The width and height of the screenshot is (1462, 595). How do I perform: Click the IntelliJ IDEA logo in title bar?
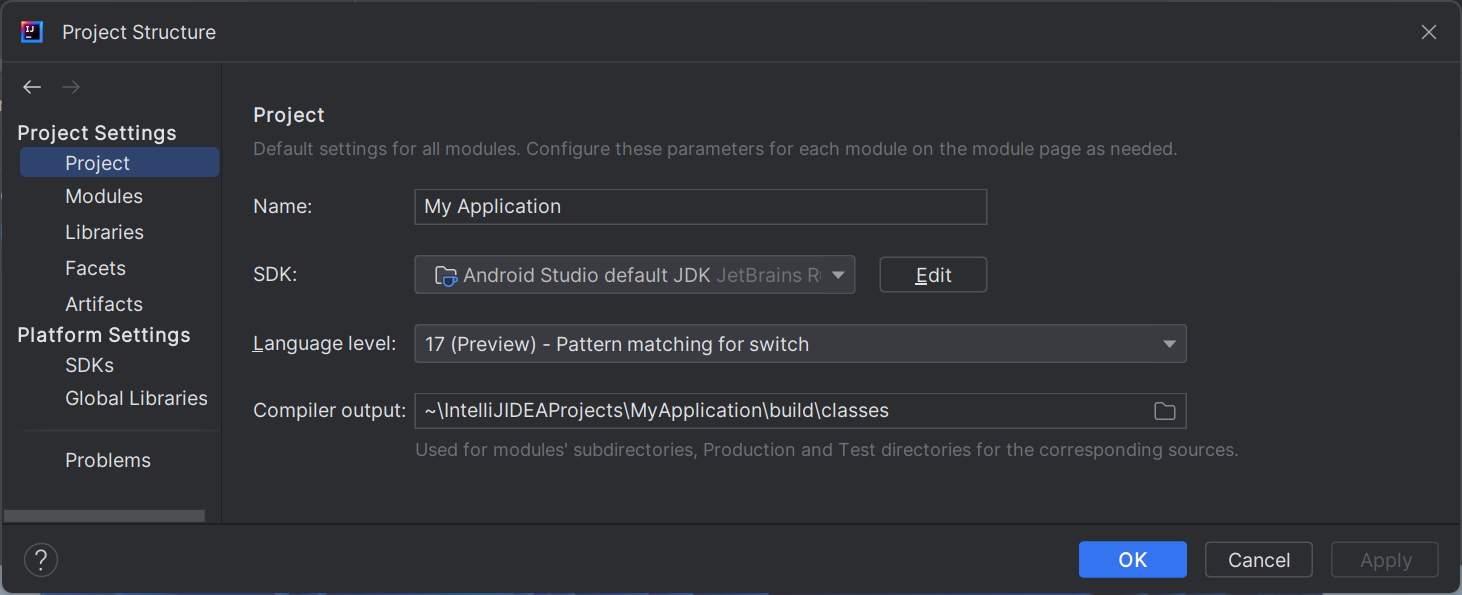click(x=32, y=32)
